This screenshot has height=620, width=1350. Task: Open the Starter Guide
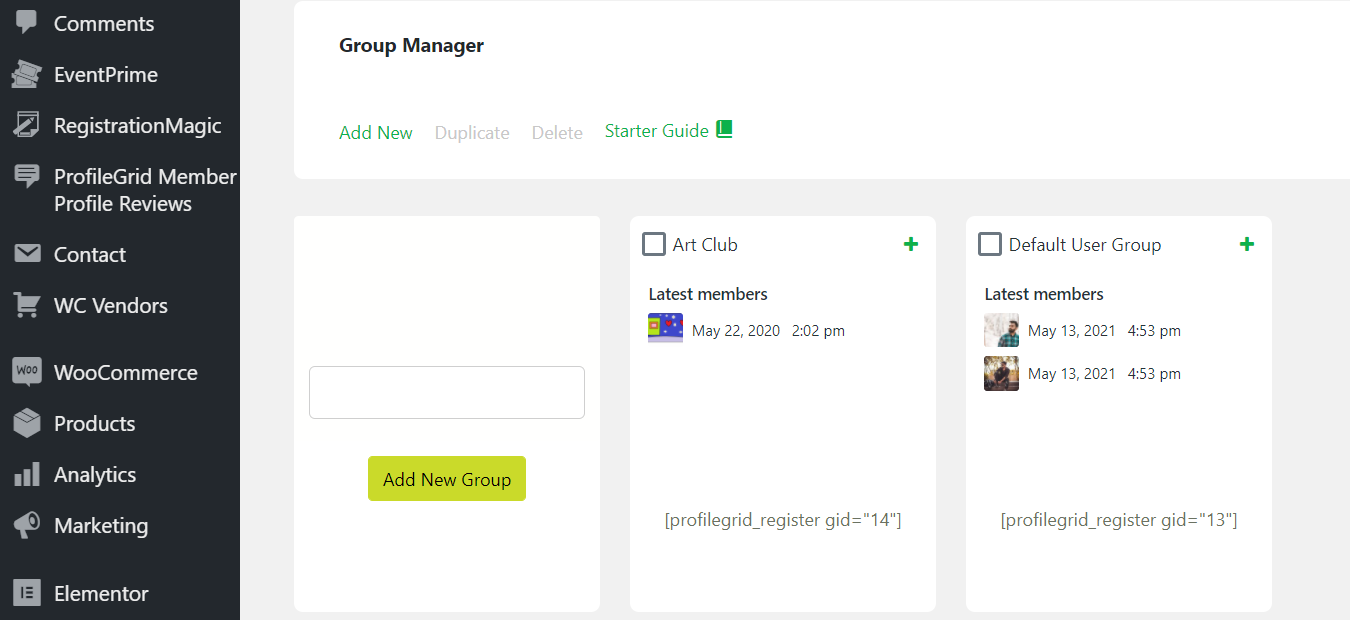tap(656, 130)
